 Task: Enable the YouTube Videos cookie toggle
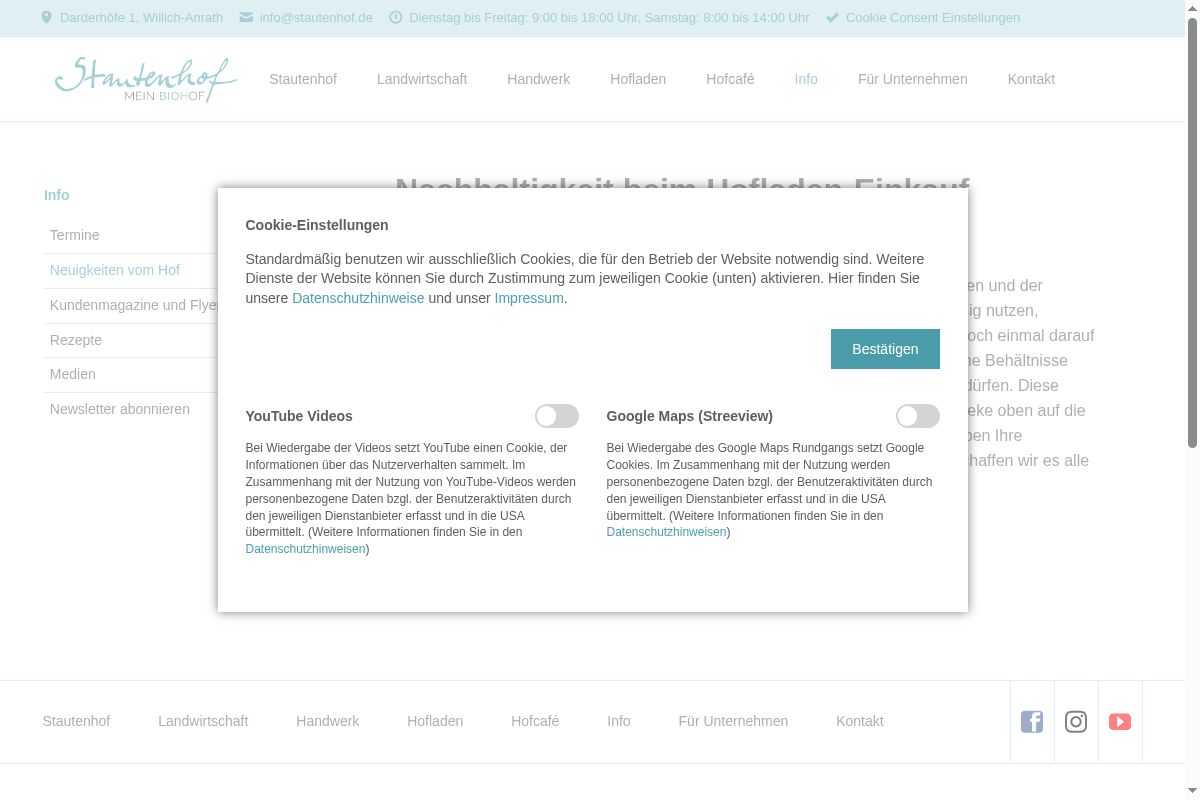click(x=556, y=416)
